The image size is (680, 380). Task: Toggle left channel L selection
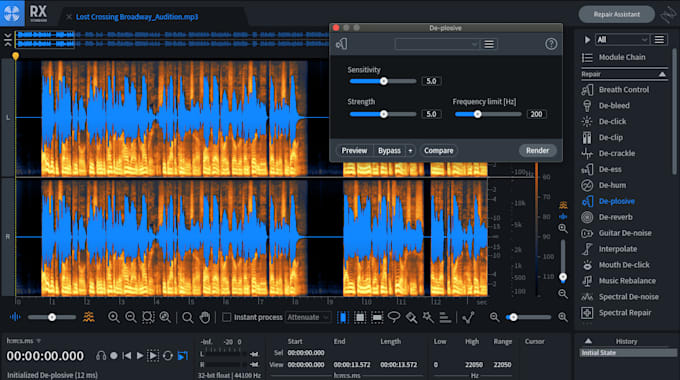pos(8,118)
